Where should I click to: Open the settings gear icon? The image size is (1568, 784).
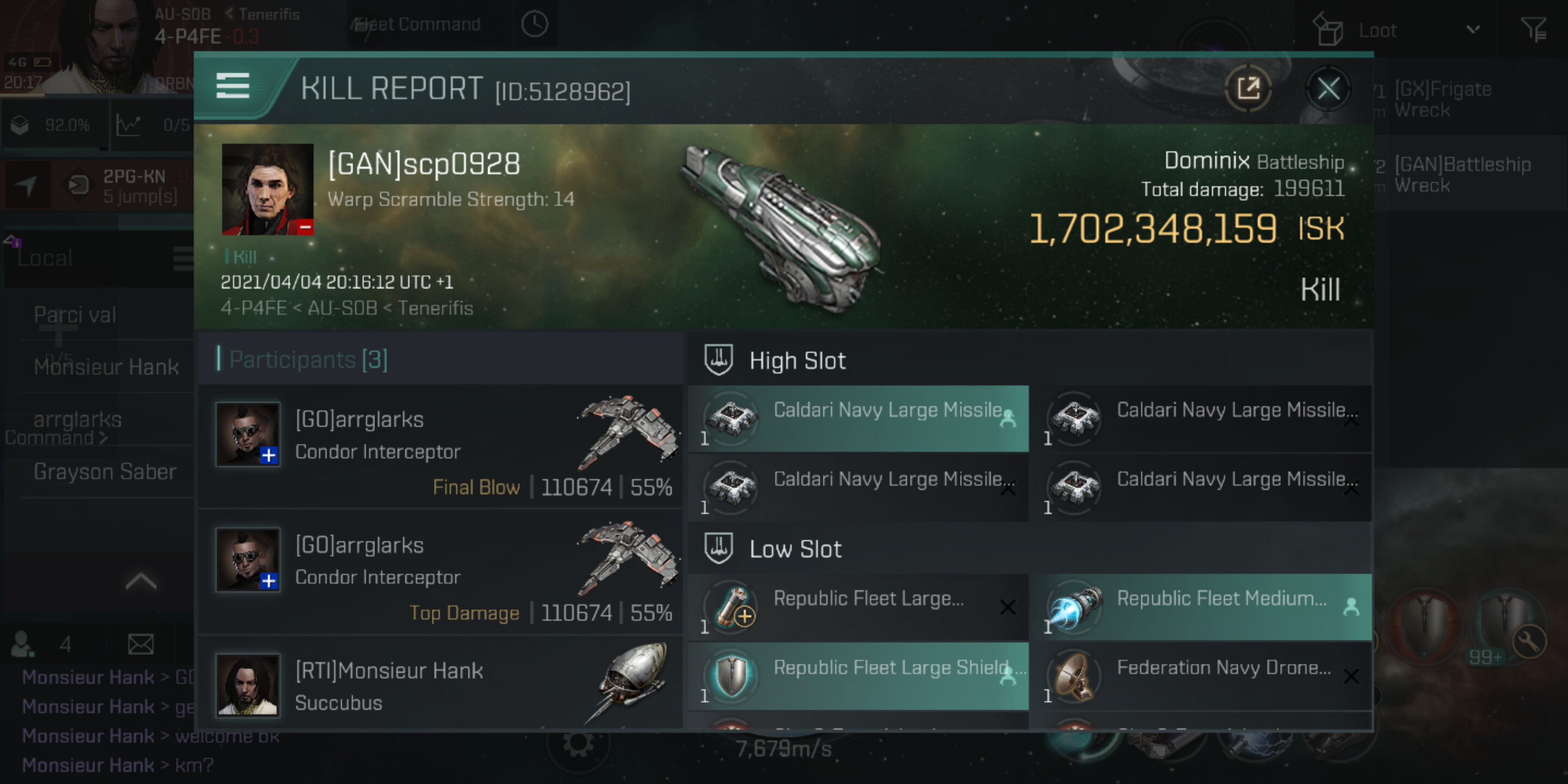coord(577,744)
